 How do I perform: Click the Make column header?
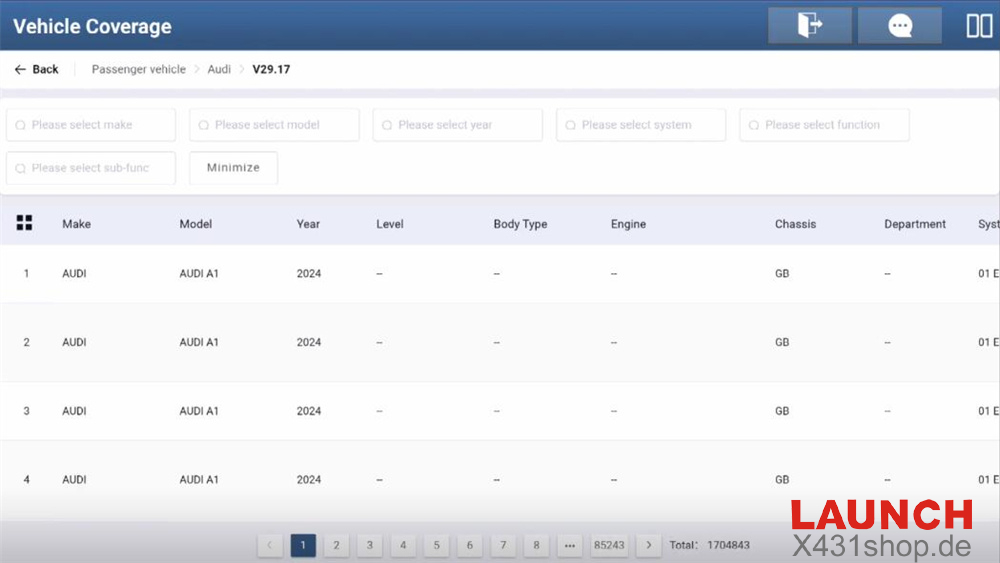point(77,224)
